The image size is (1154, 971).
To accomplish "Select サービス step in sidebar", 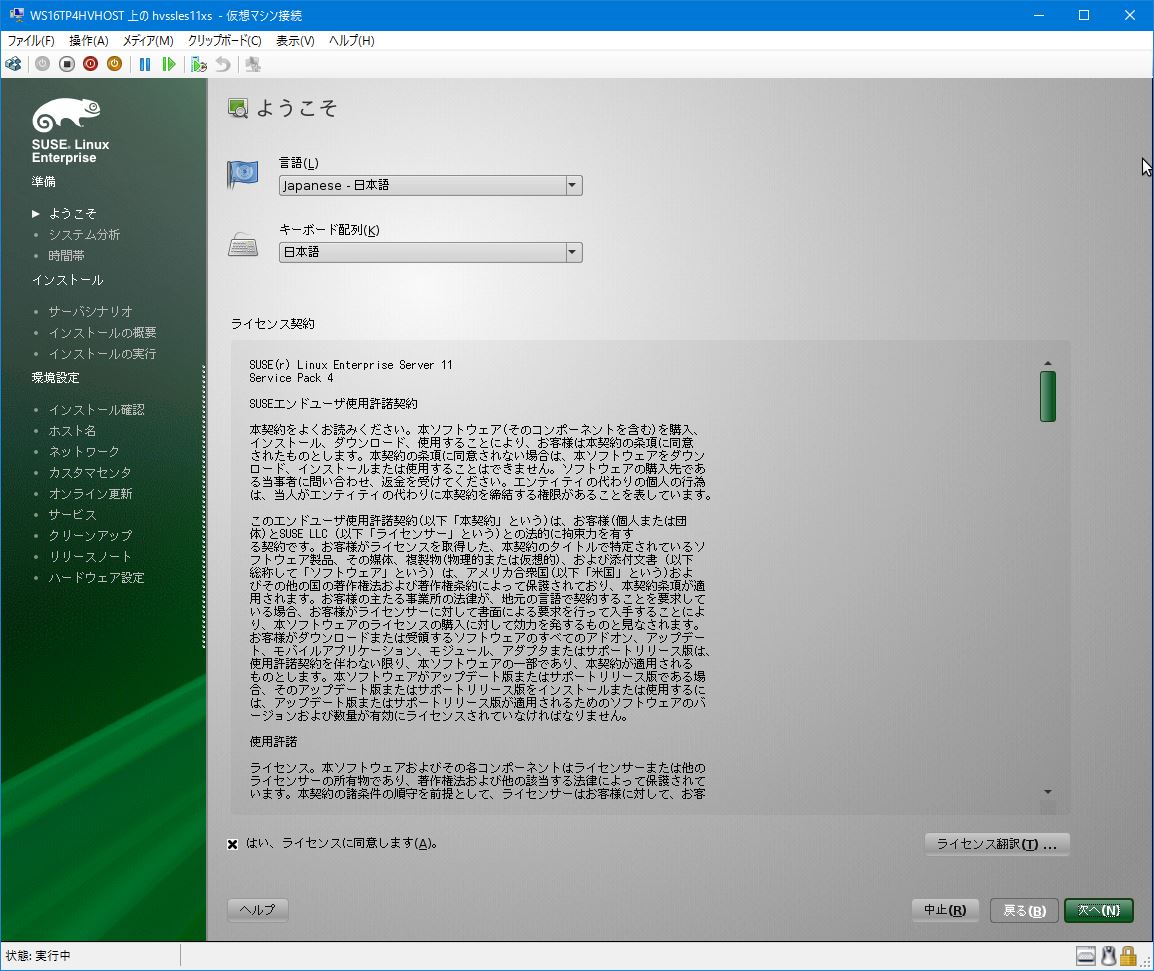I will coord(72,515).
